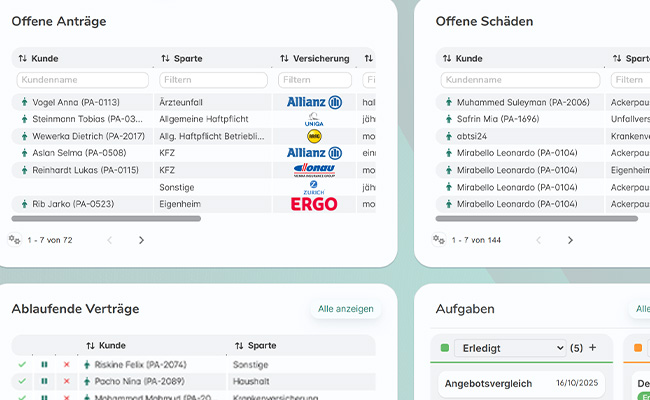Click person icon next to Steinmann Tobias
650x400 pixels.
[x=24, y=119]
